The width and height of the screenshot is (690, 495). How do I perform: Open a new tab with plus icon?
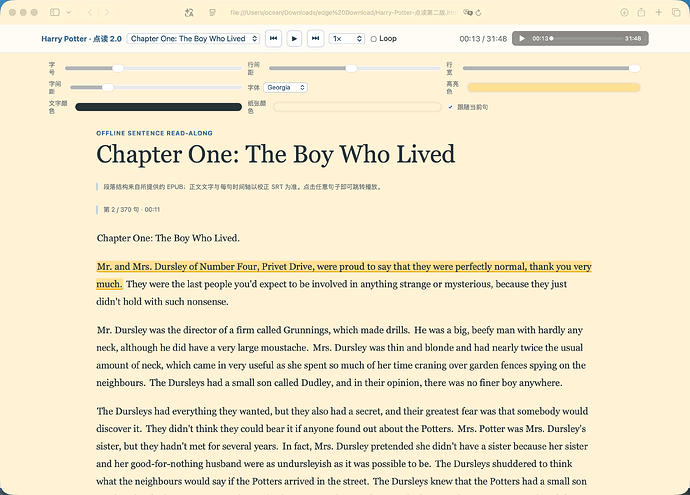tap(659, 12)
